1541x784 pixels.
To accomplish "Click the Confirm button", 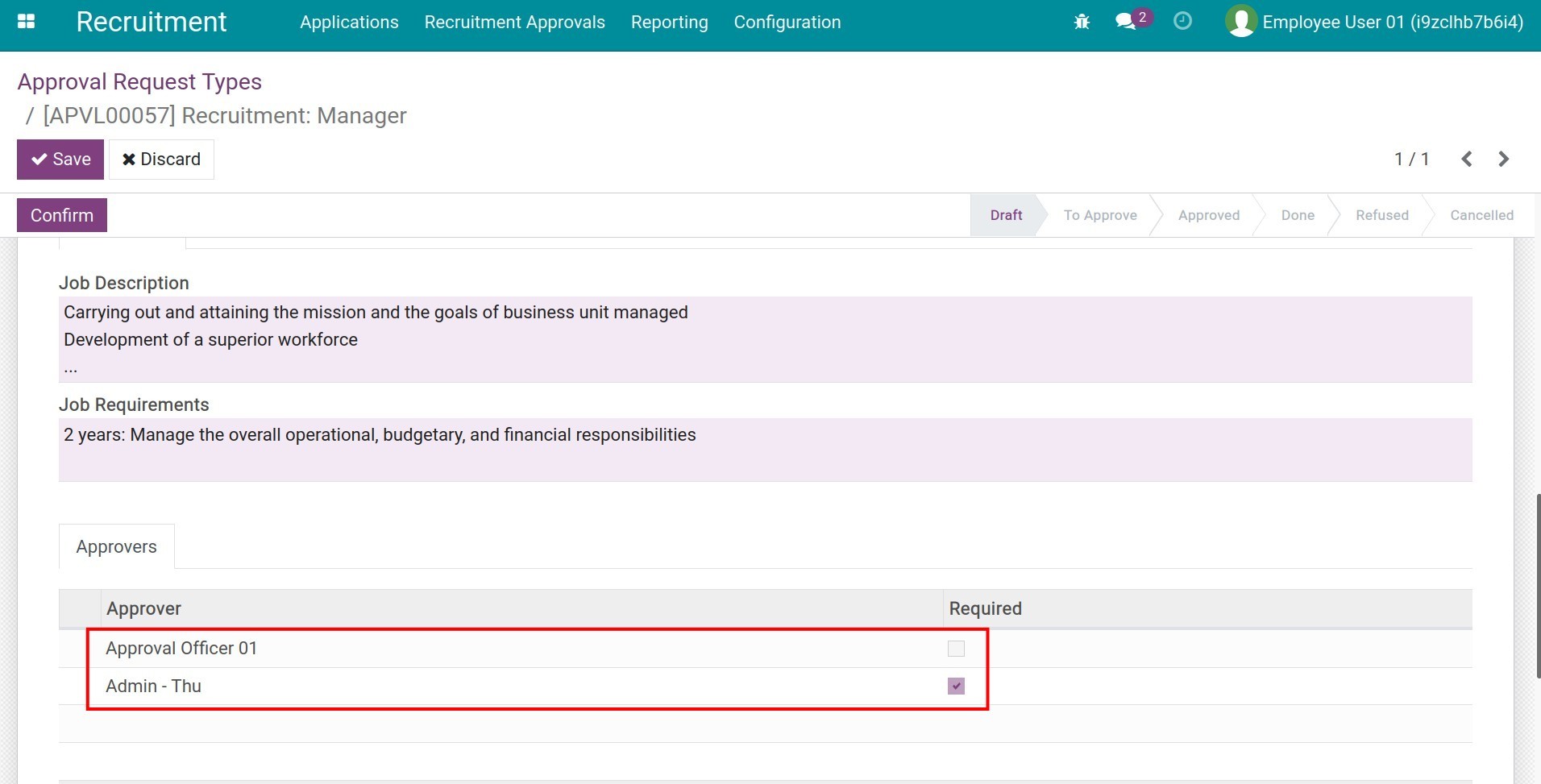I will point(61,214).
